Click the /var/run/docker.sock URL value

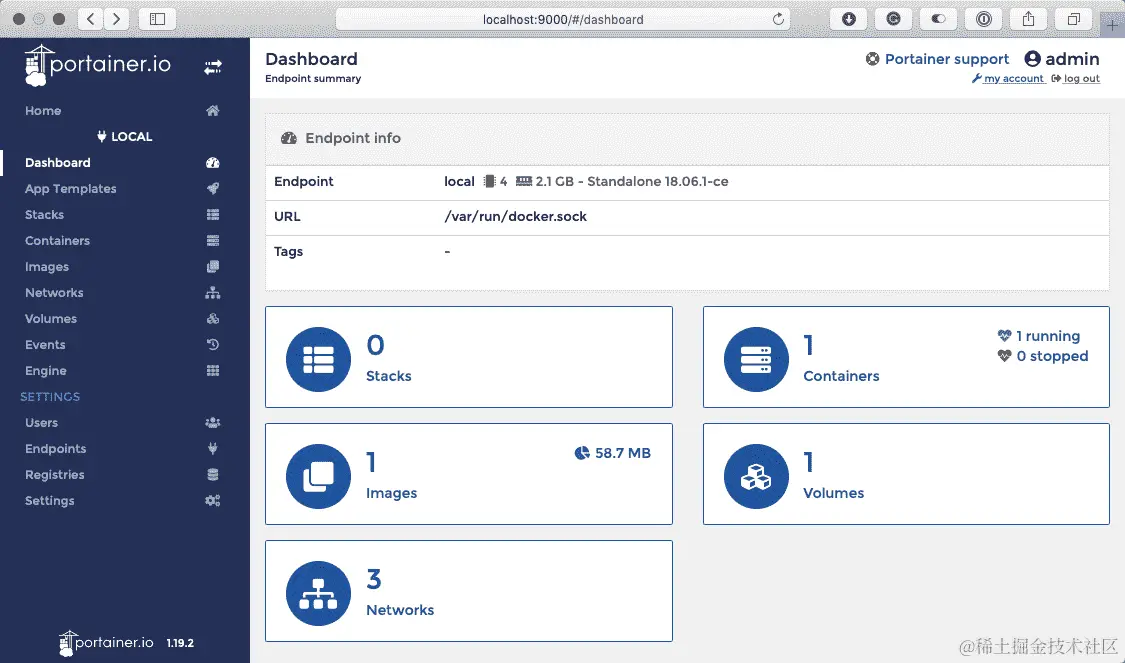(x=515, y=217)
